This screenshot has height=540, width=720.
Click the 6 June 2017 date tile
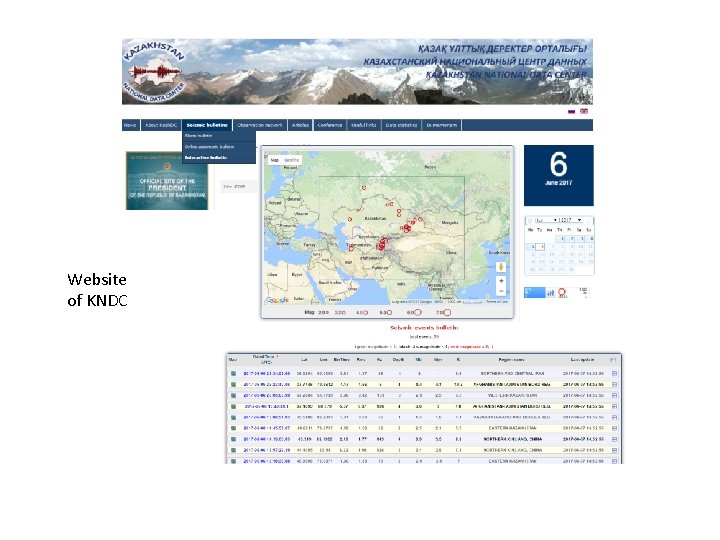pos(558,175)
